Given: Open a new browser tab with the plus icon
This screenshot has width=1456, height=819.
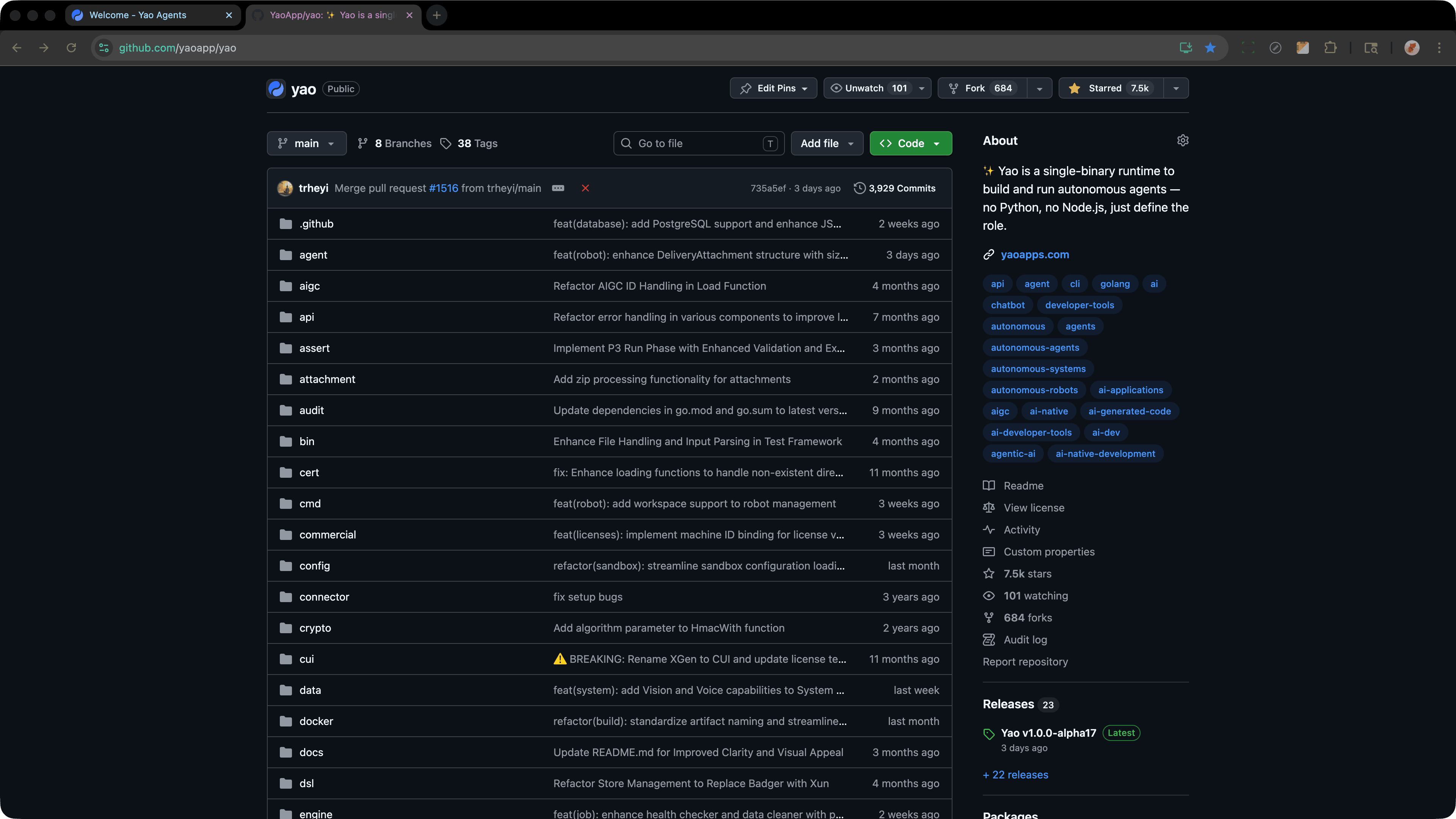Looking at the screenshot, I should [436, 15].
